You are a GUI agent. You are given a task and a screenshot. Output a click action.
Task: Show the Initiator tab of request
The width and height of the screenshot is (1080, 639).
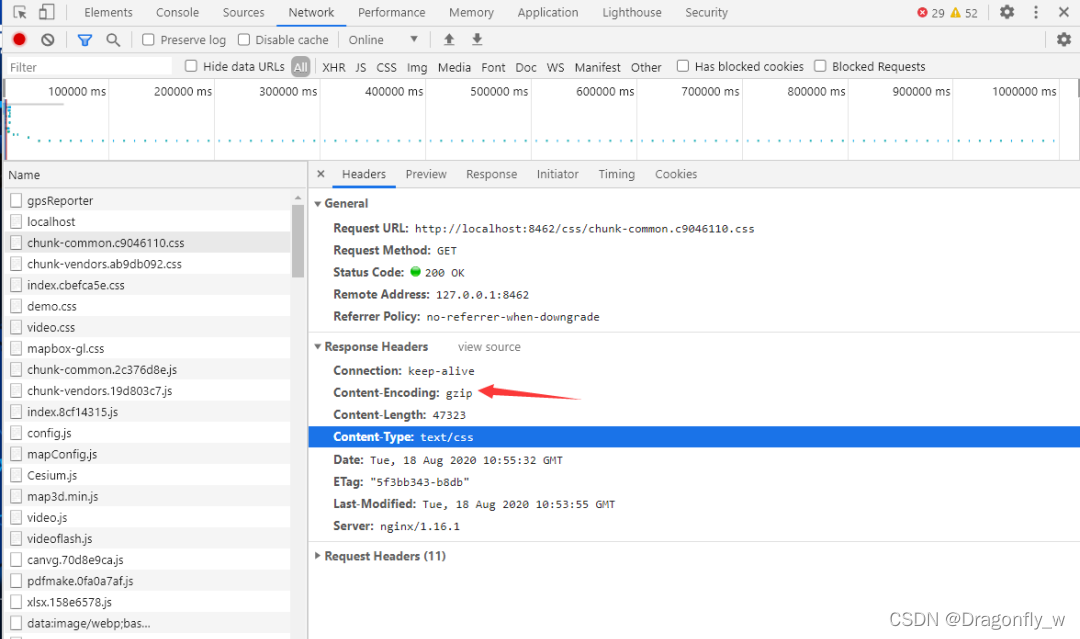[557, 174]
